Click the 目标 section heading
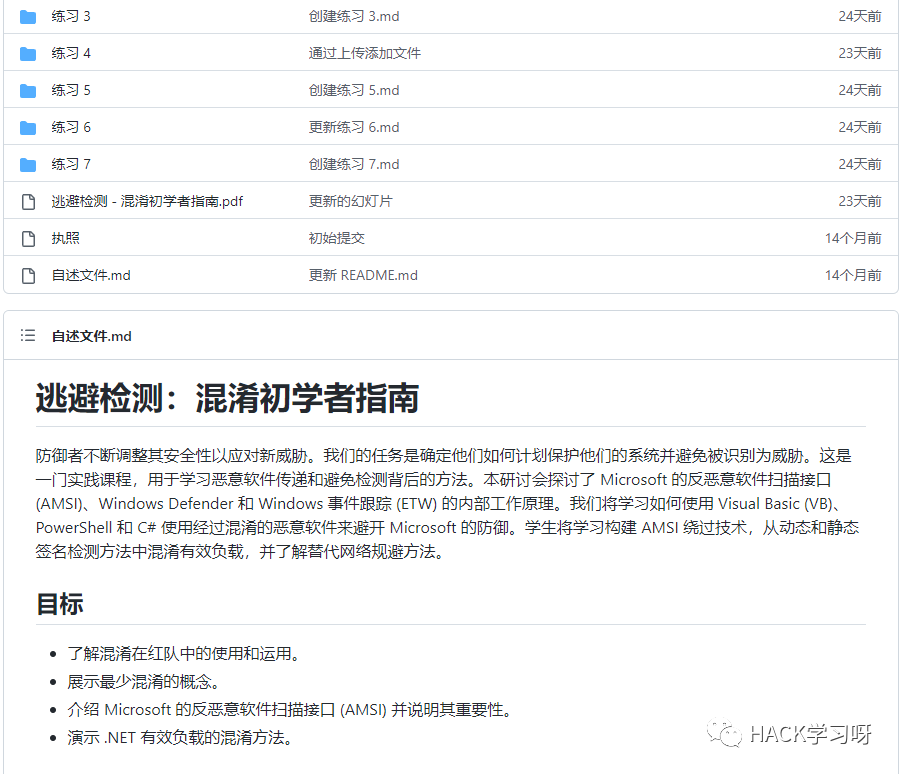The height and width of the screenshot is (774, 901). [x=60, y=604]
